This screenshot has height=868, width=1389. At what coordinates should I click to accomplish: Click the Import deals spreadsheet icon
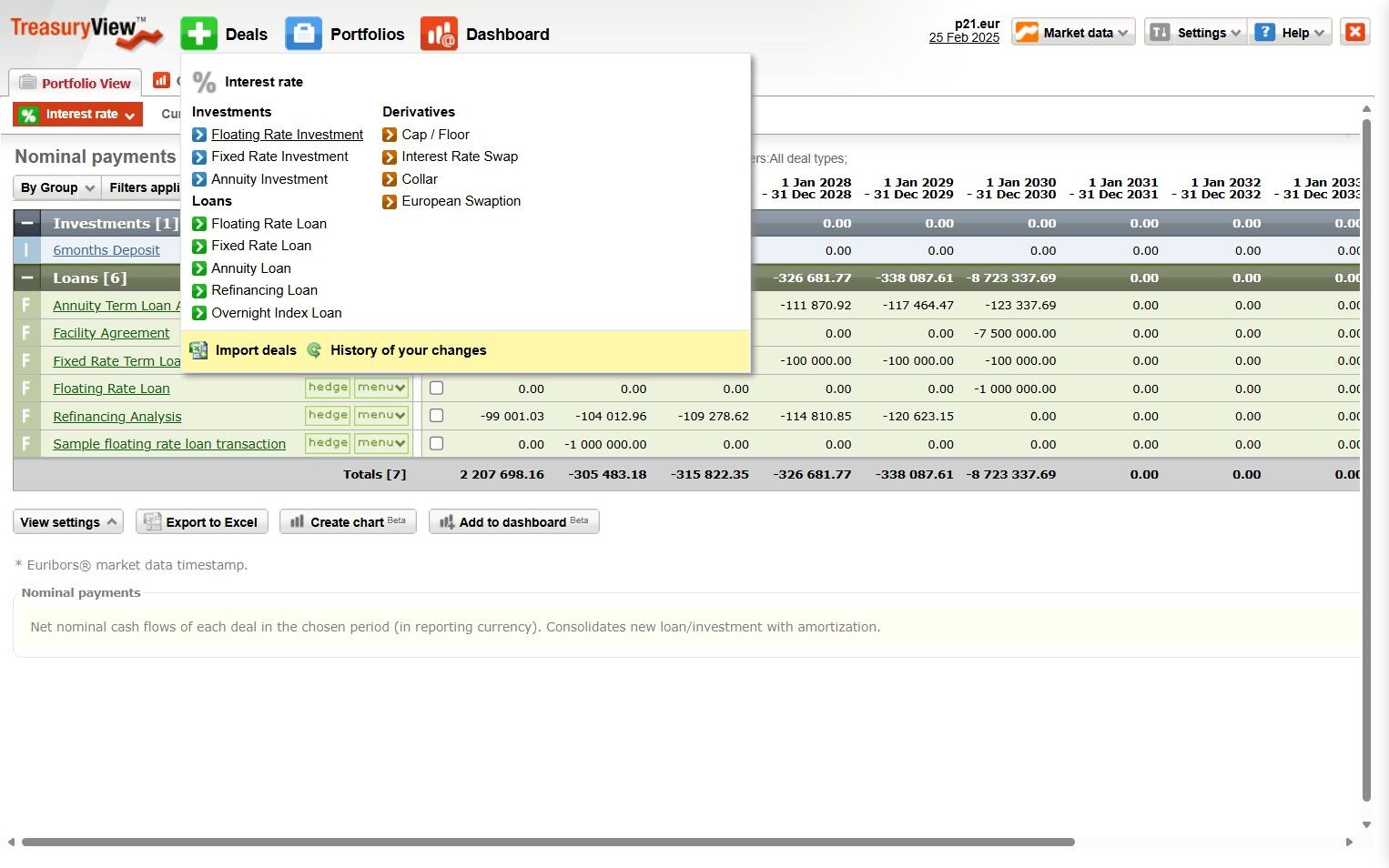coord(198,350)
